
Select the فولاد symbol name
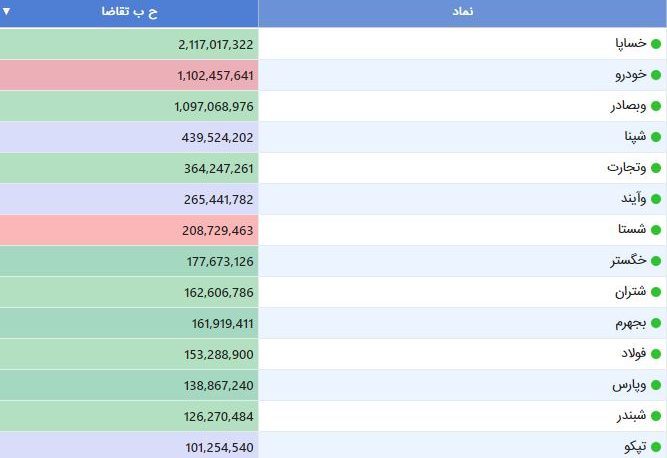(634, 353)
